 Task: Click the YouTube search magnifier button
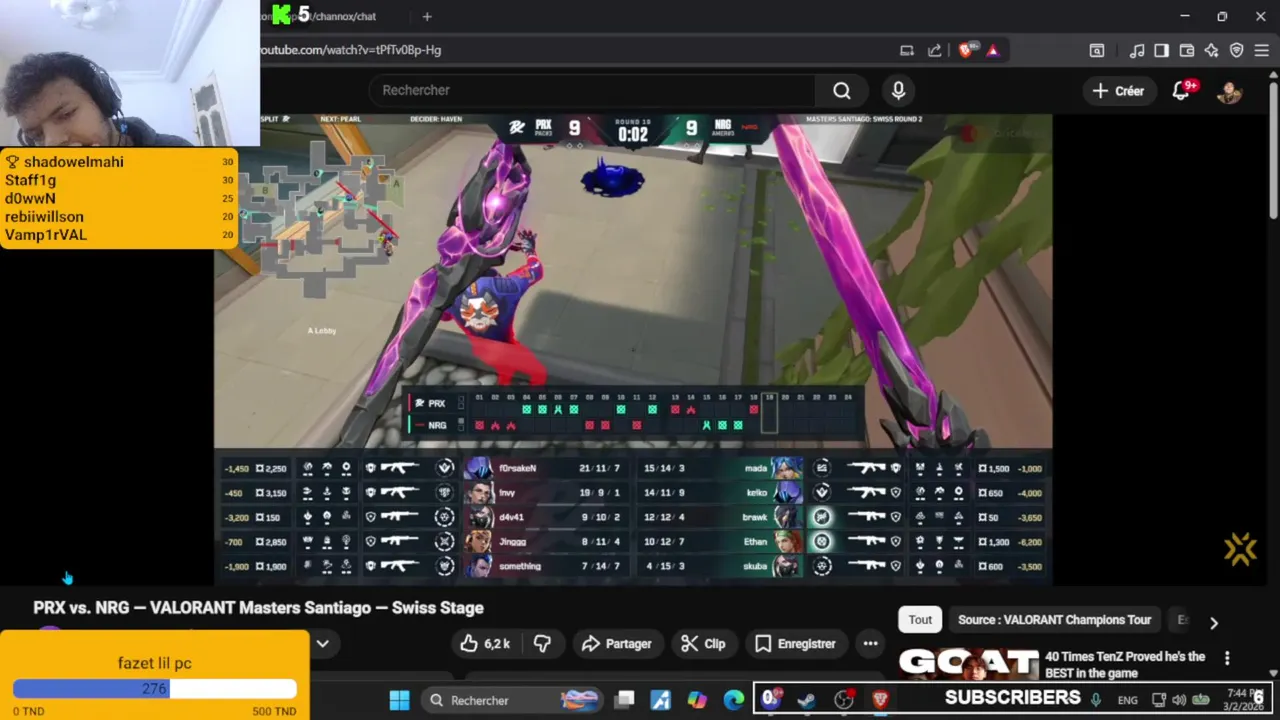(x=842, y=91)
